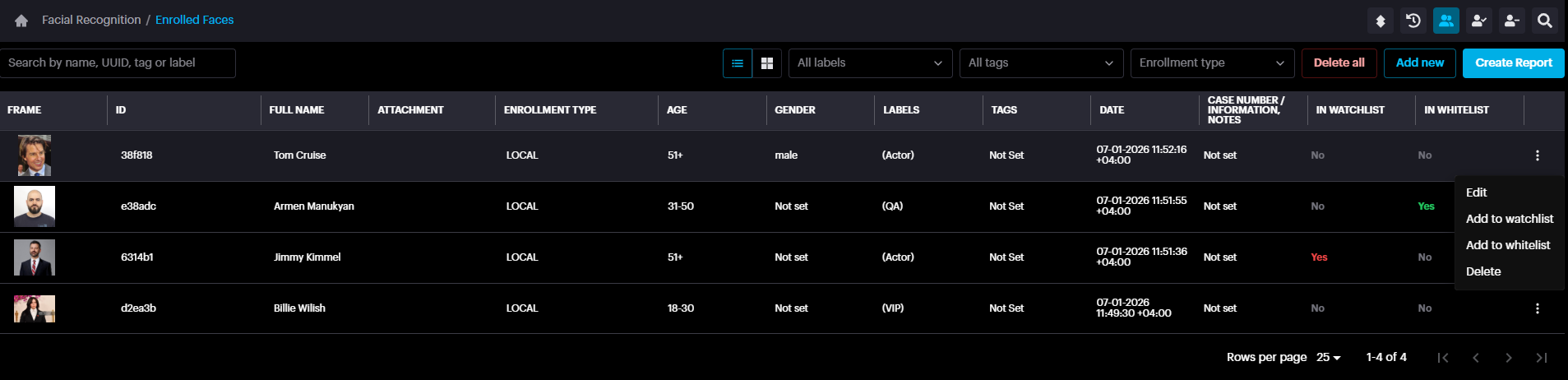Switch to list view
The height and width of the screenshot is (380, 1568).
pos(738,63)
